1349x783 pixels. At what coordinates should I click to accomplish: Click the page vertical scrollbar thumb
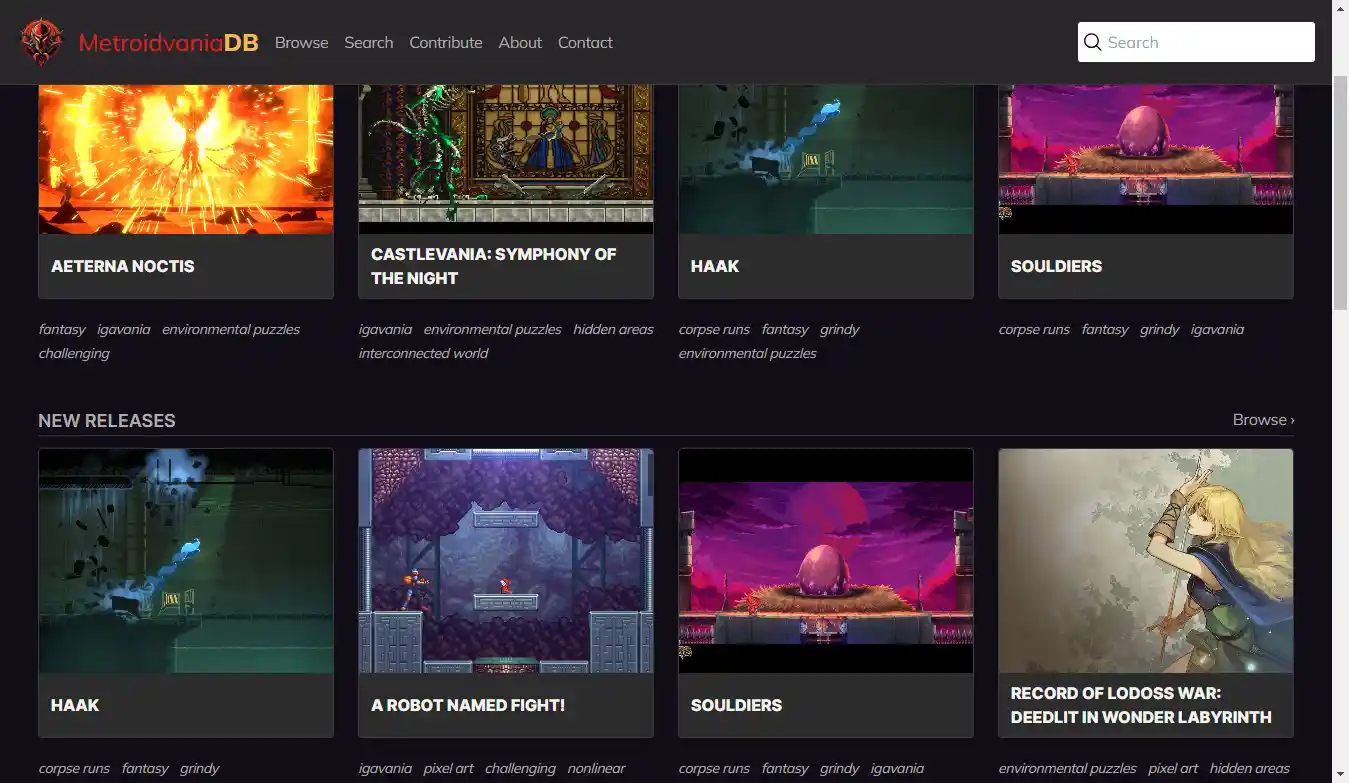(1341, 193)
